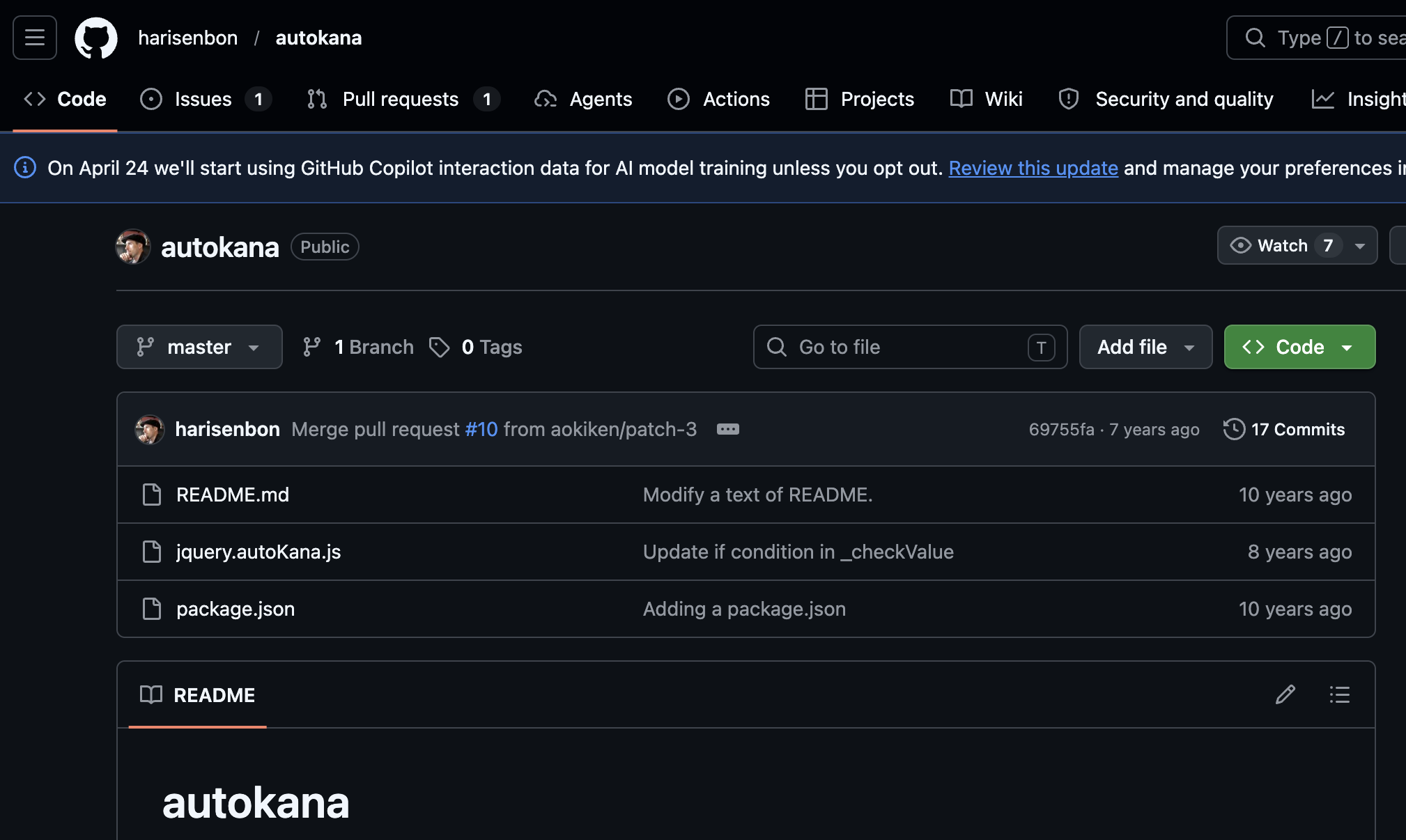1406x840 pixels.
Task: Click the GitHub Octocat logo
Action: pos(96,38)
